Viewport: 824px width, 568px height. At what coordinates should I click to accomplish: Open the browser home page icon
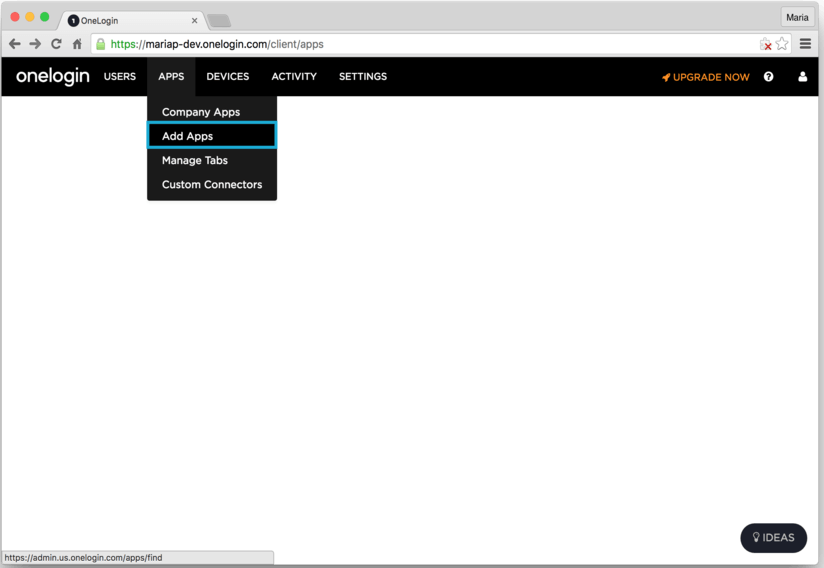pyautogui.click(x=77, y=44)
